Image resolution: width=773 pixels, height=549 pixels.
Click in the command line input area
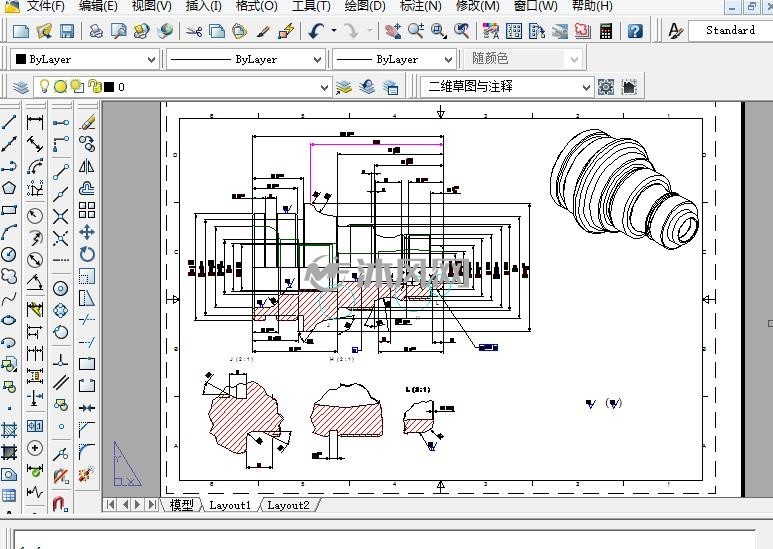tap(385, 540)
